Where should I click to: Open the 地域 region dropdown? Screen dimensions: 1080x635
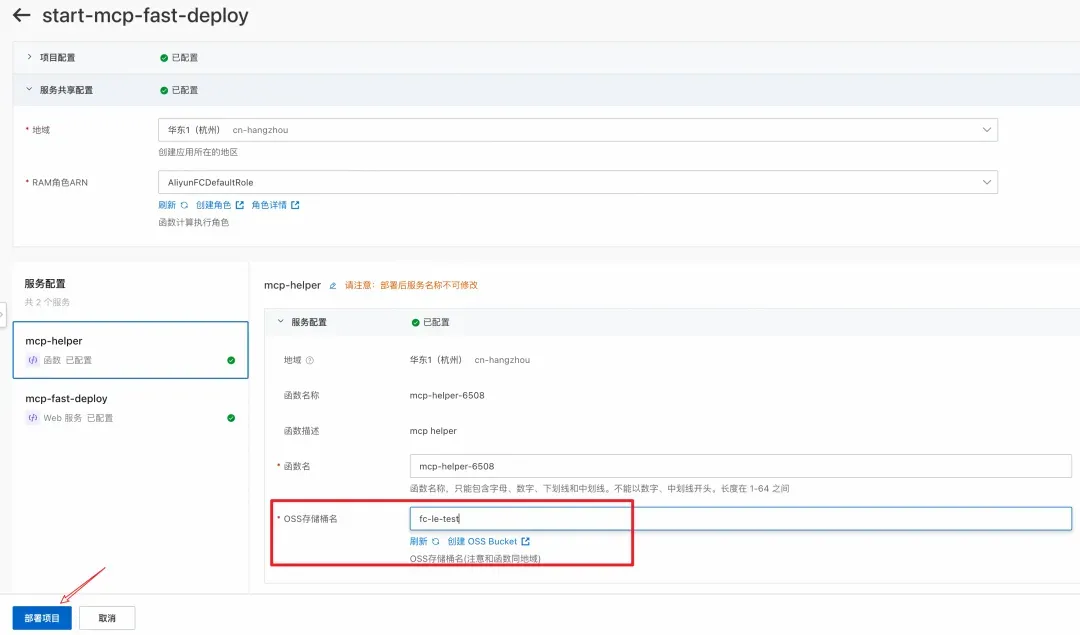(578, 129)
